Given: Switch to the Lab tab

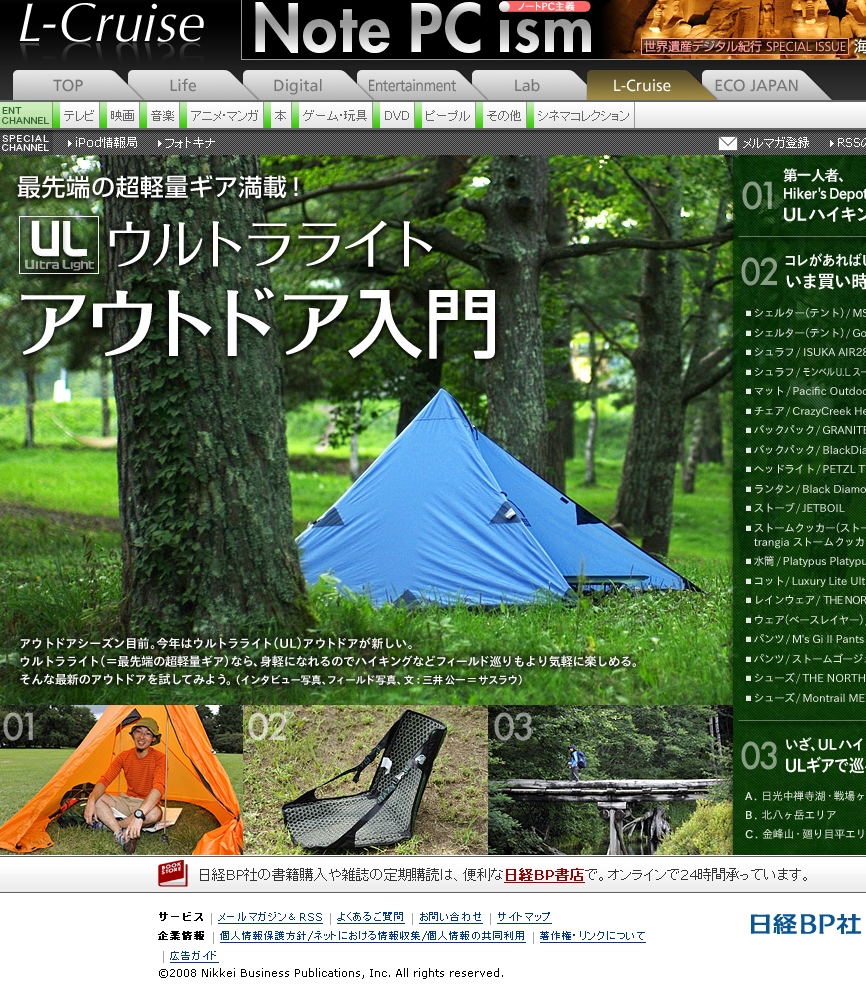Looking at the screenshot, I should [x=527, y=85].
